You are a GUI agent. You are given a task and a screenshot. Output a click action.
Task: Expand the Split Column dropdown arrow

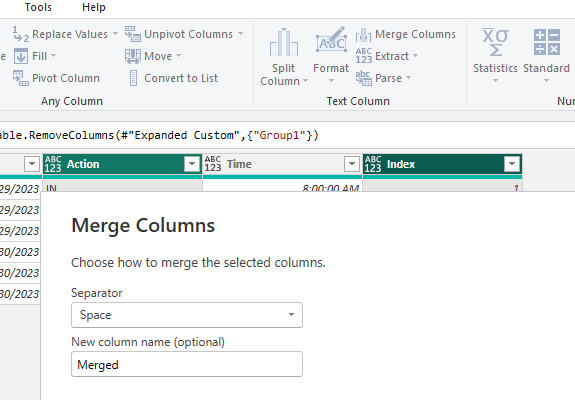tap(305, 81)
